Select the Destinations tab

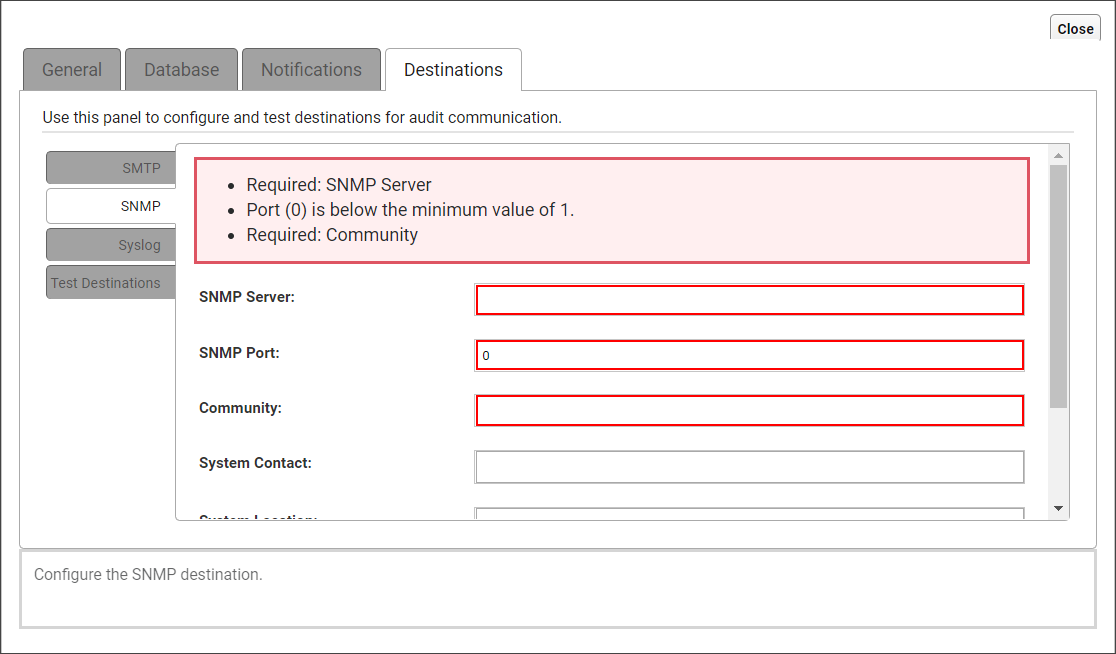[x=453, y=70]
